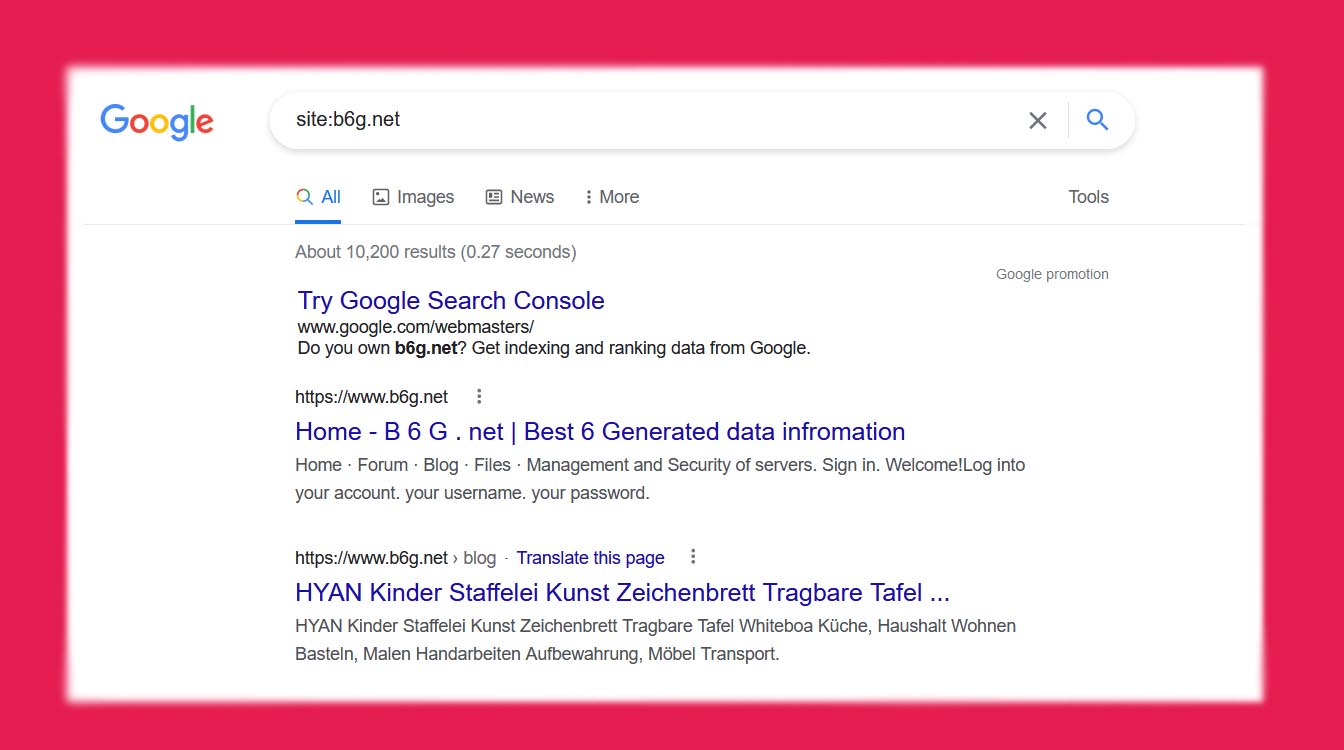Expand the More search options menu
This screenshot has height=750, width=1344.
pyautogui.click(x=611, y=196)
